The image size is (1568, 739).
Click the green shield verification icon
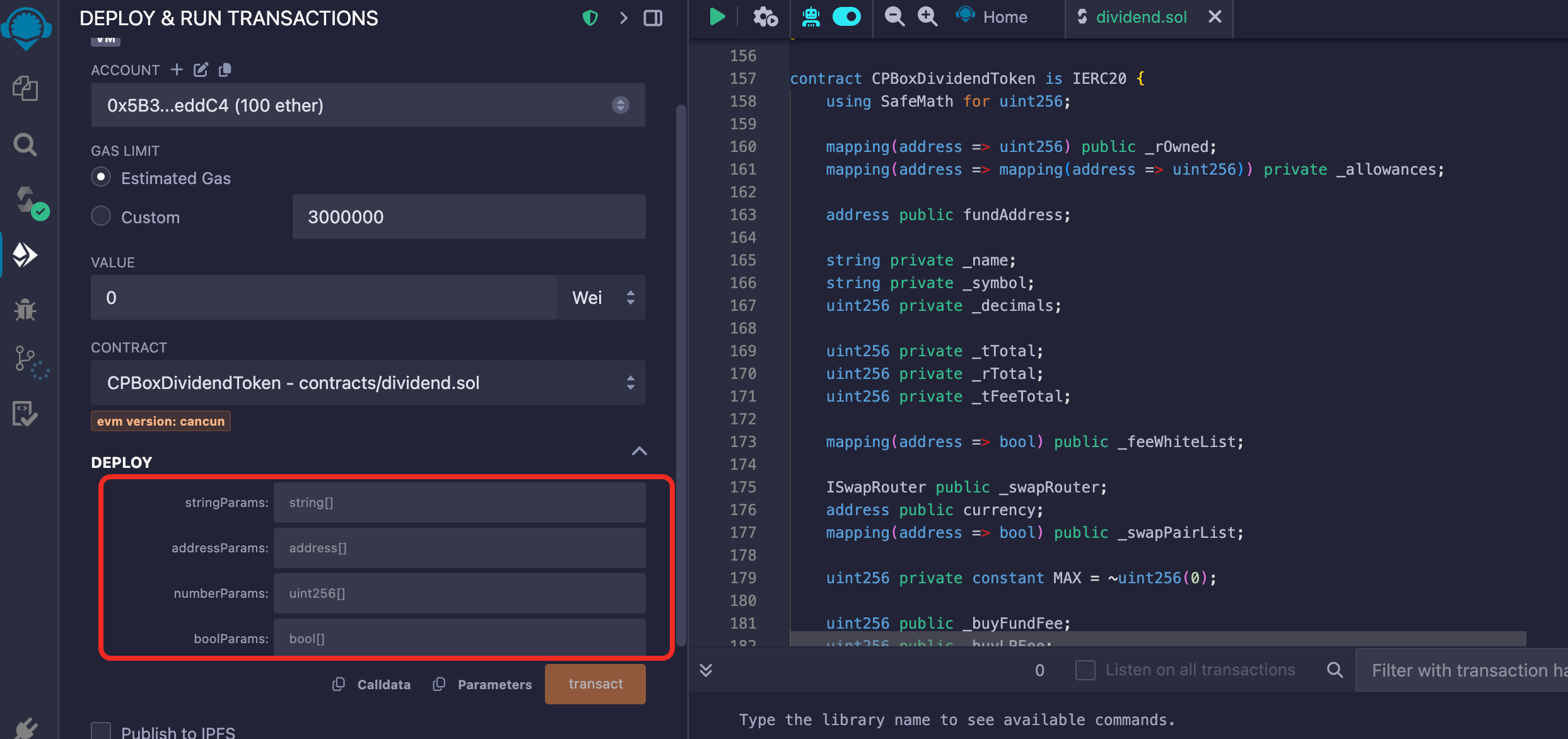click(x=590, y=18)
